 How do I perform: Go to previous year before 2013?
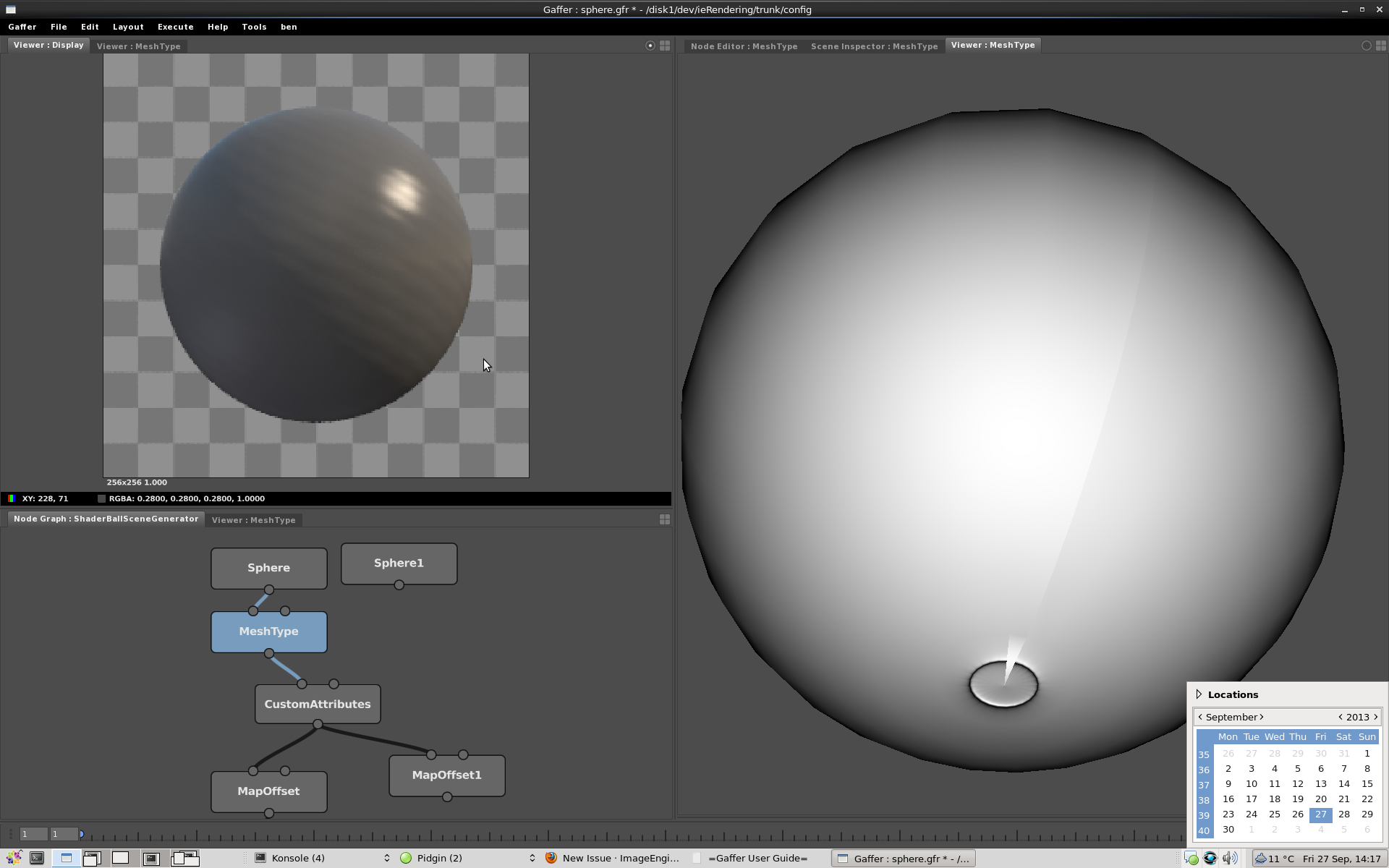click(1341, 717)
